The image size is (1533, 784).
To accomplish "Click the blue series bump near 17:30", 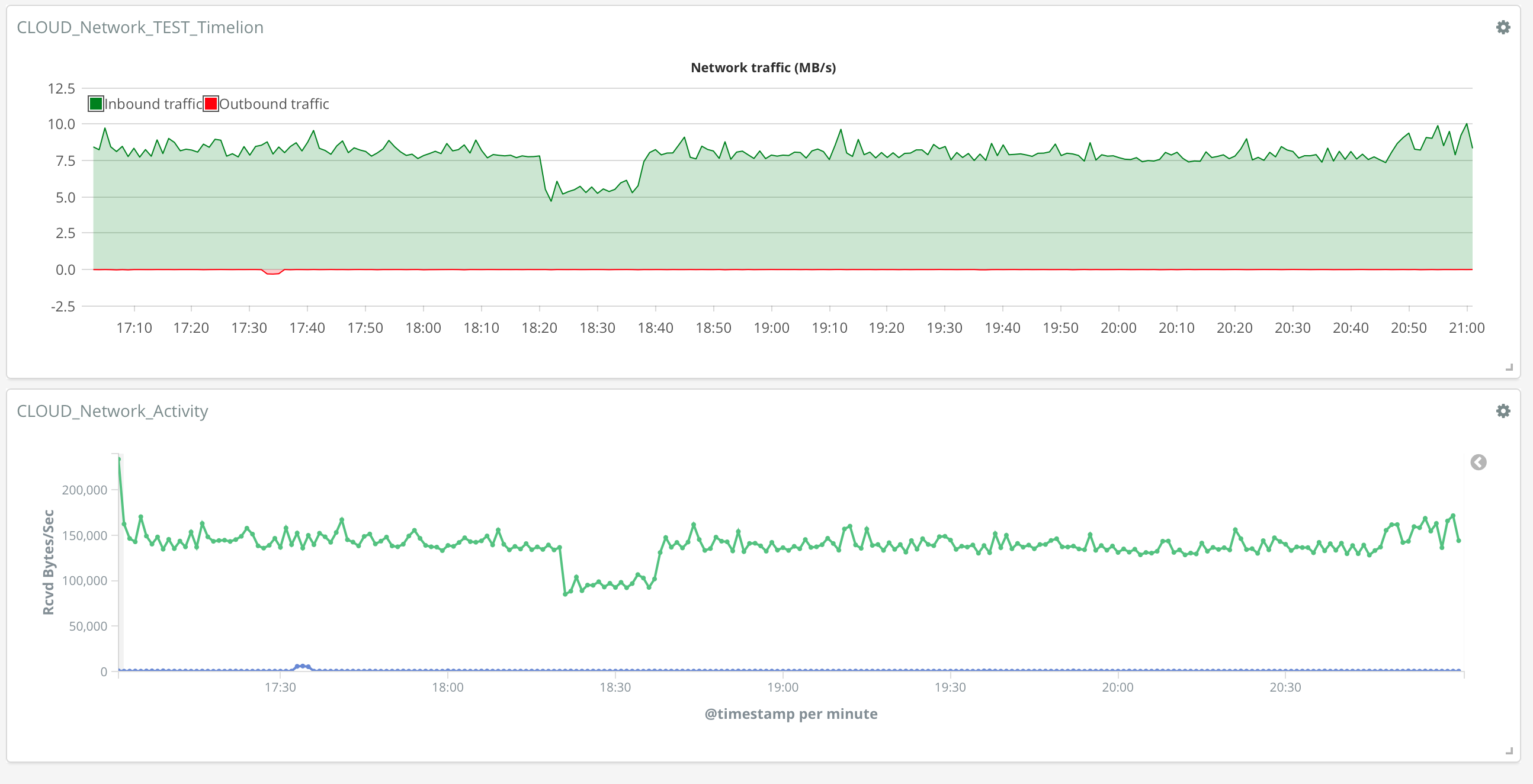I will coord(302,666).
